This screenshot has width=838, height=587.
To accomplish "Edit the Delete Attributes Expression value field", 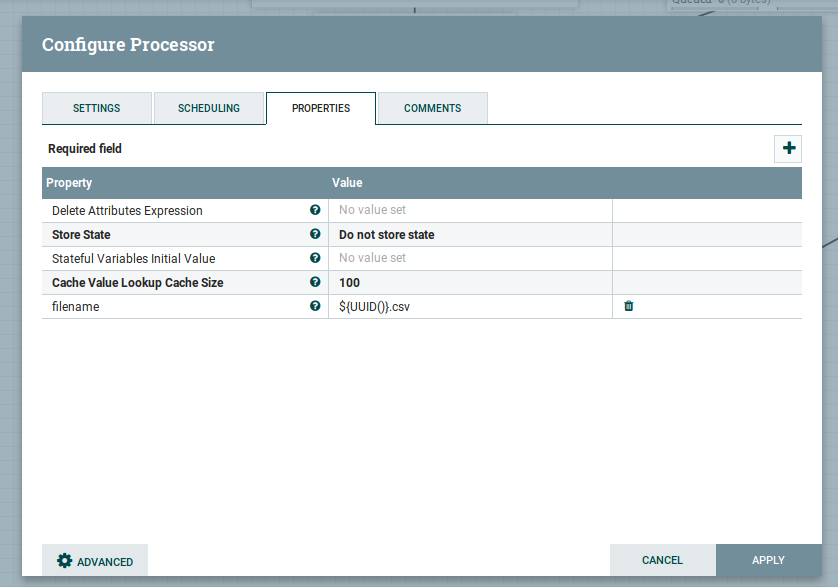I will [470, 211].
